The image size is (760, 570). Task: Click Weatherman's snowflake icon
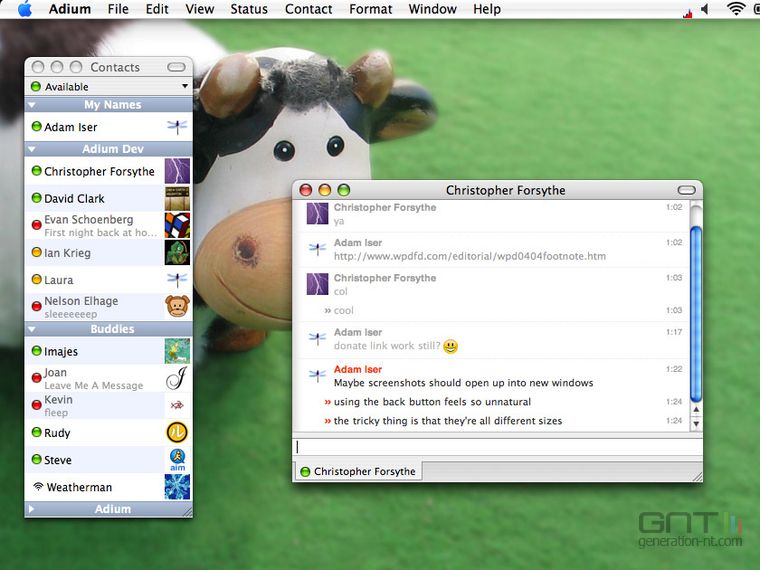point(177,487)
